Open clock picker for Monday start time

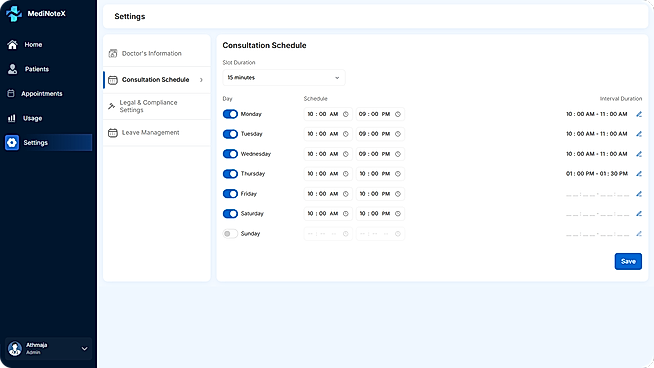coord(345,114)
